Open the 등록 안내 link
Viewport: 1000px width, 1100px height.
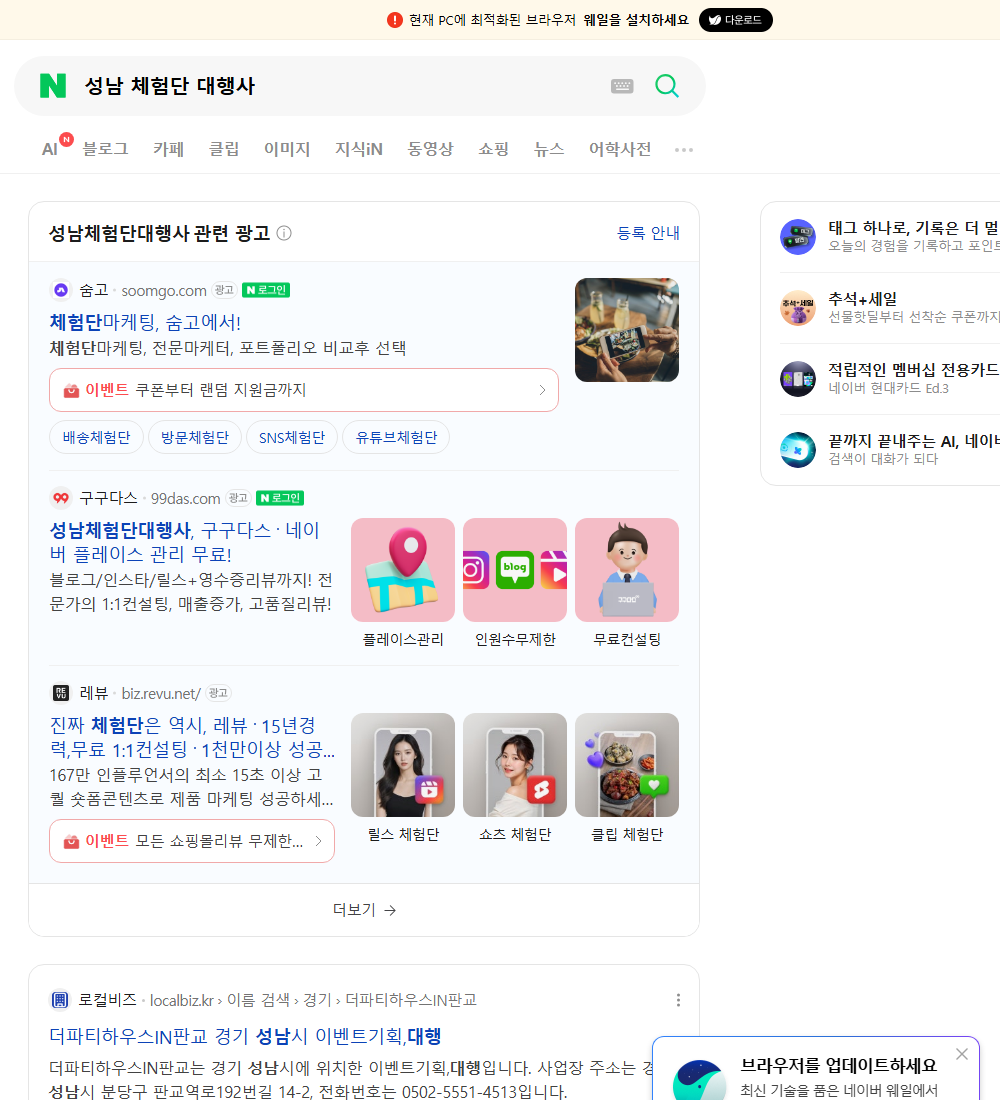click(x=648, y=233)
